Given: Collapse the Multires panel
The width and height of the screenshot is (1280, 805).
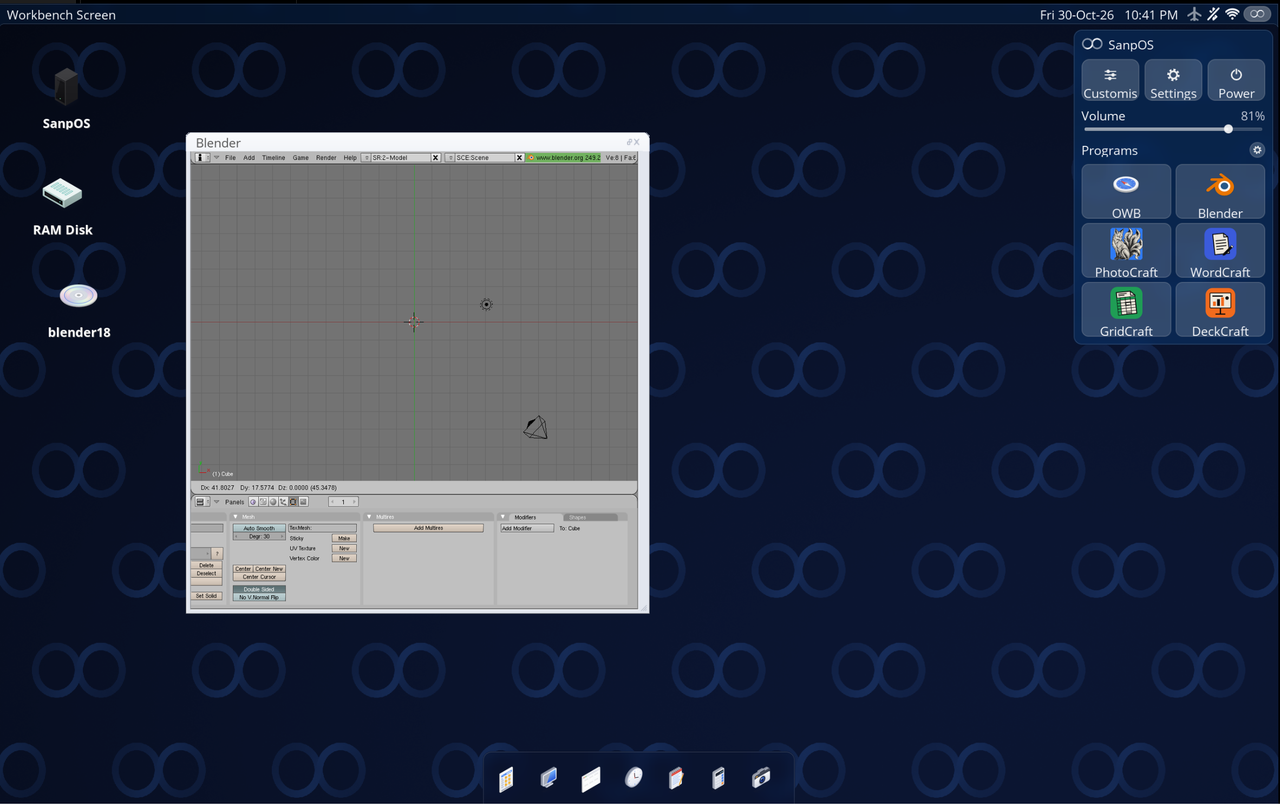Looking at the screenshot, I should click(369, 517).
